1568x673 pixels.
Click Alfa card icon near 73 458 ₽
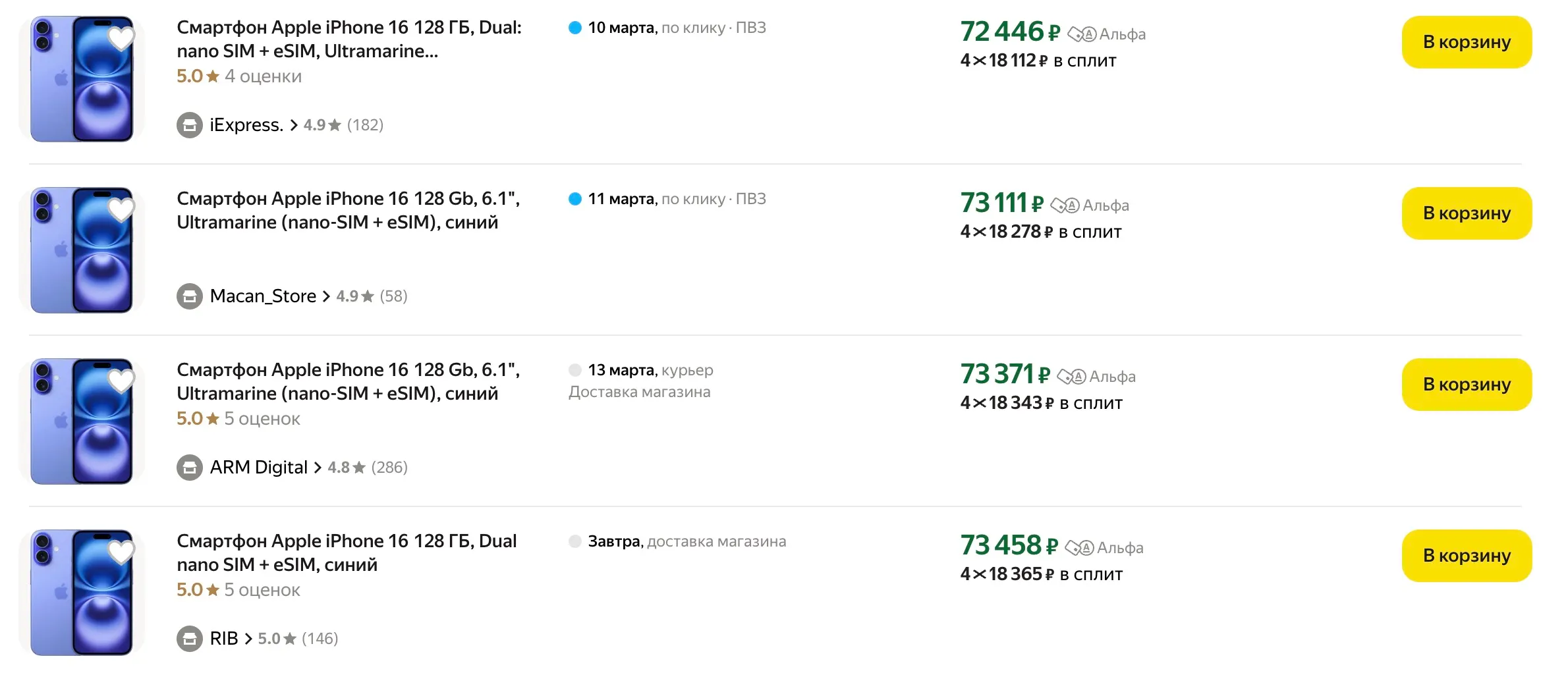(1079, 548)
